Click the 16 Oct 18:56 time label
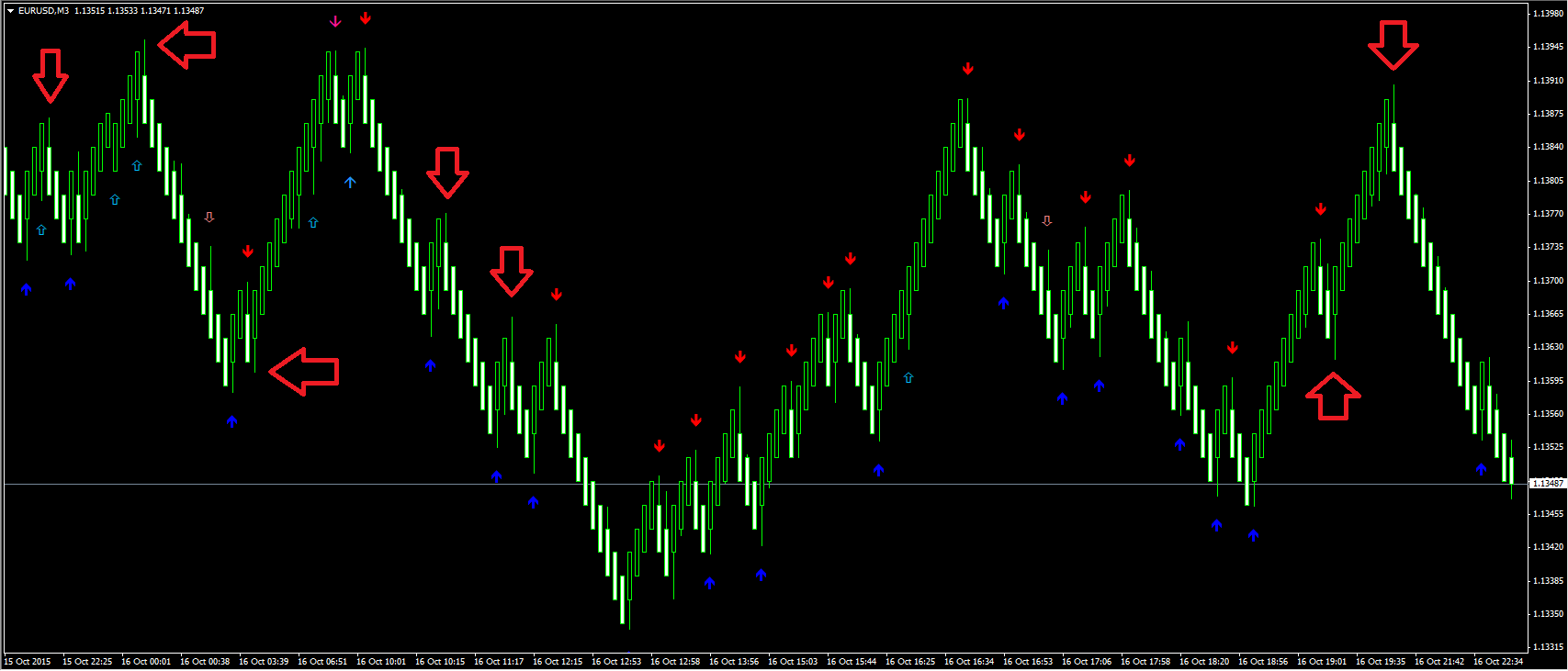 pos(1263,662)
